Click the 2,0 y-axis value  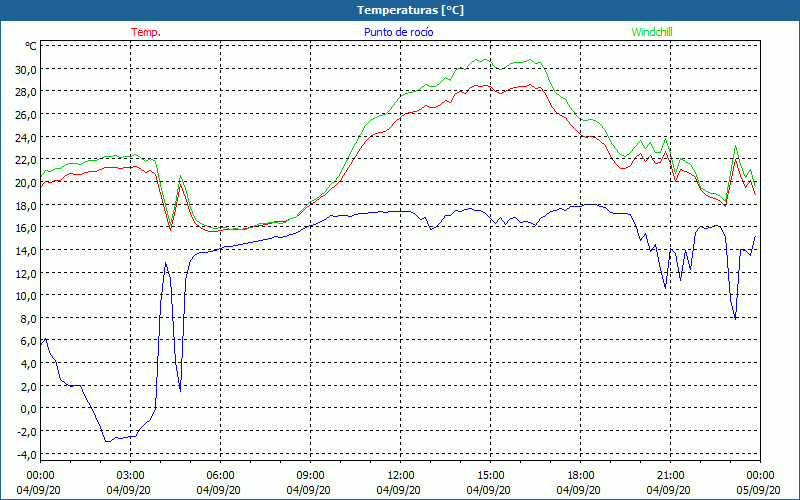28,386
